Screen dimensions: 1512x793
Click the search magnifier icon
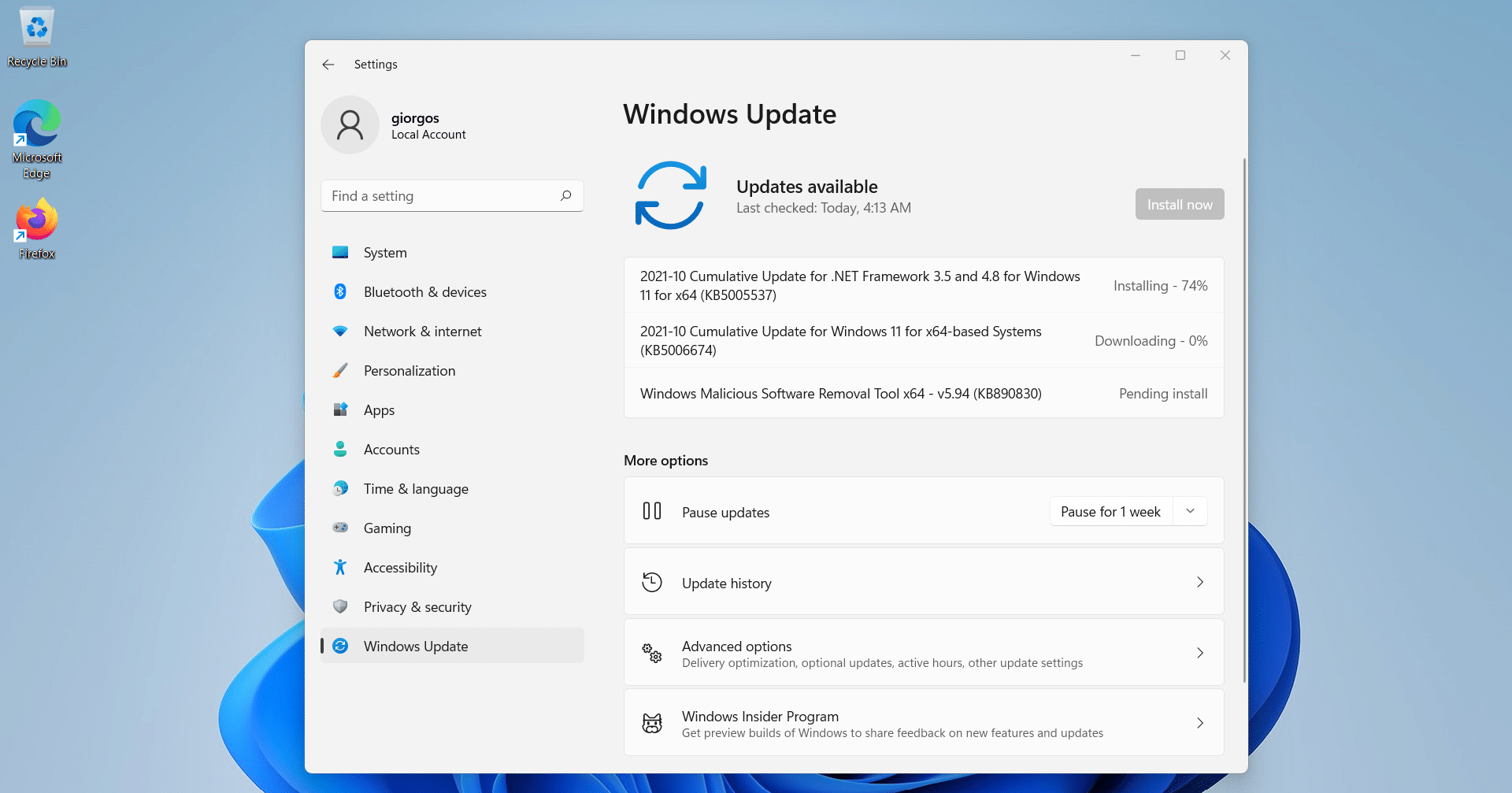(565, 196)
